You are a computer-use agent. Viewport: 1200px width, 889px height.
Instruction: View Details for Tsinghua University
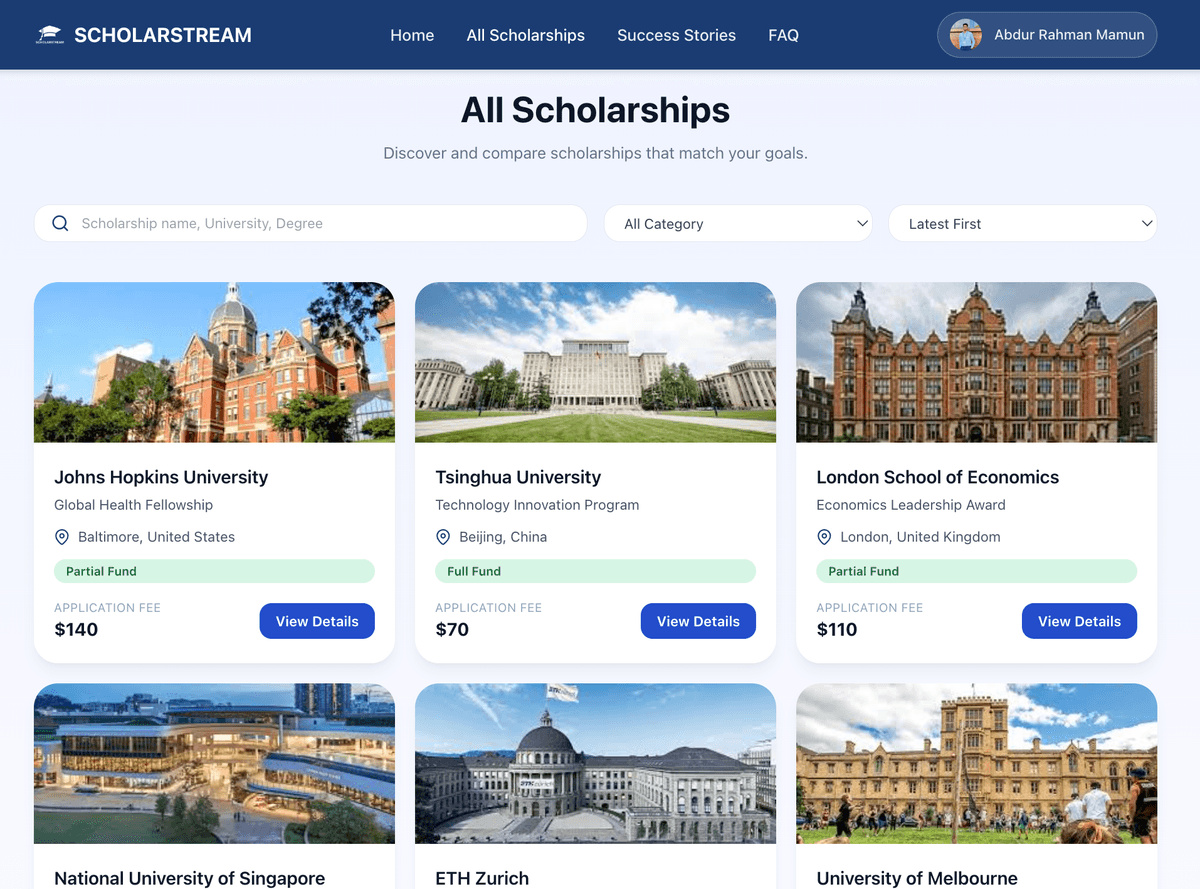tap(698, 621)
